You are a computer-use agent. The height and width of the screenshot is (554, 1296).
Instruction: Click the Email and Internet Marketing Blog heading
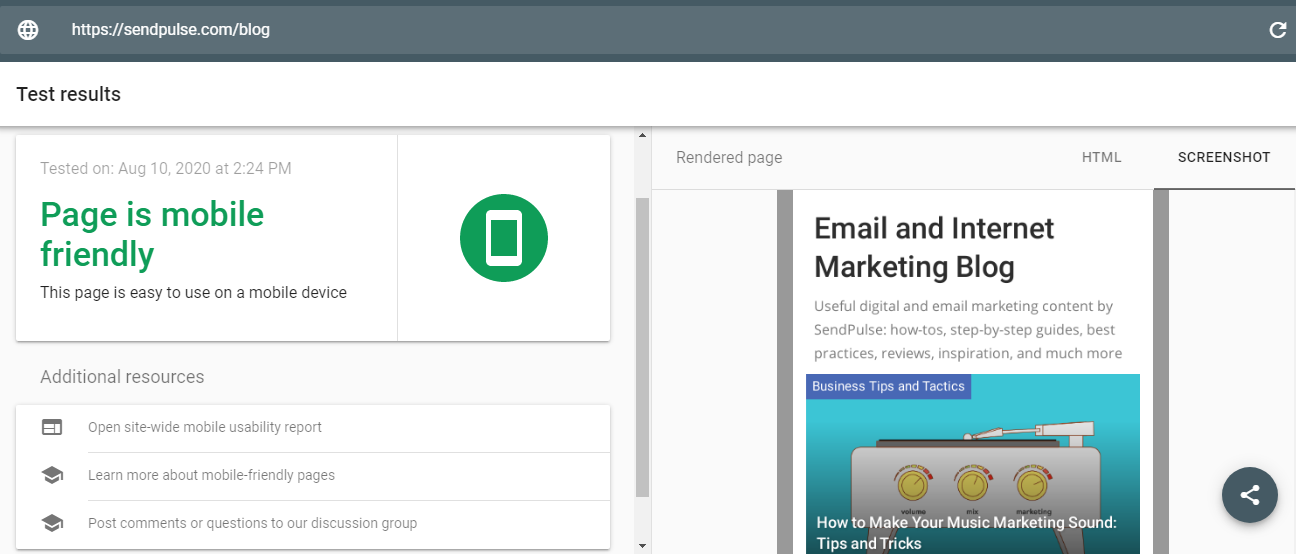point(934,247)
